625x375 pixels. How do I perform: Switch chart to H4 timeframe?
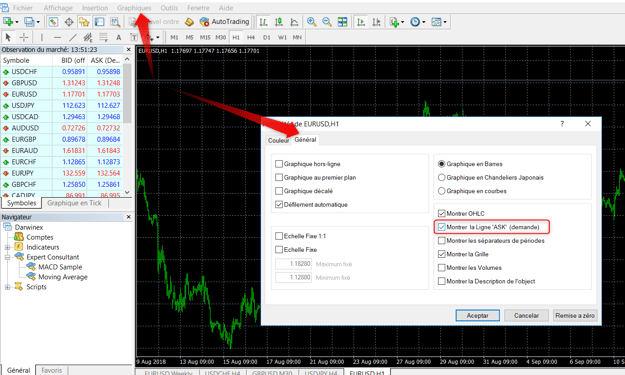tap(251, 37)
